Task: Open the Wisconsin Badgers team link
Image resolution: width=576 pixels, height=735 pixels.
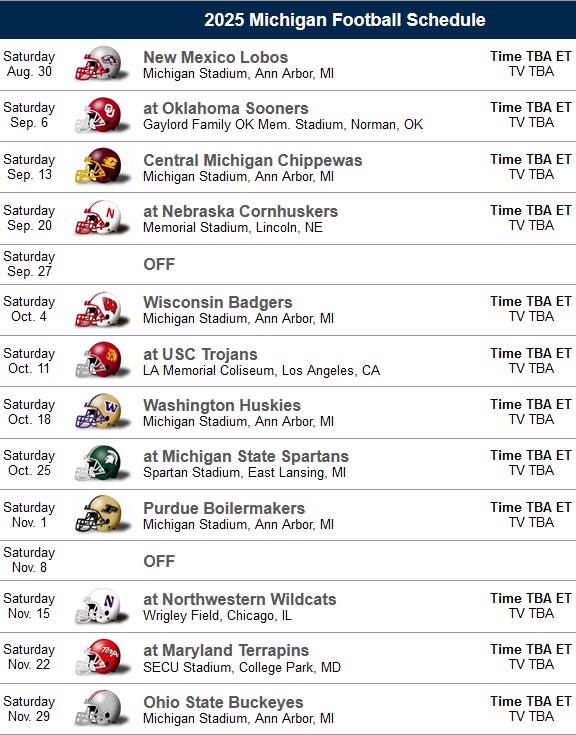Action: point(218,302)
